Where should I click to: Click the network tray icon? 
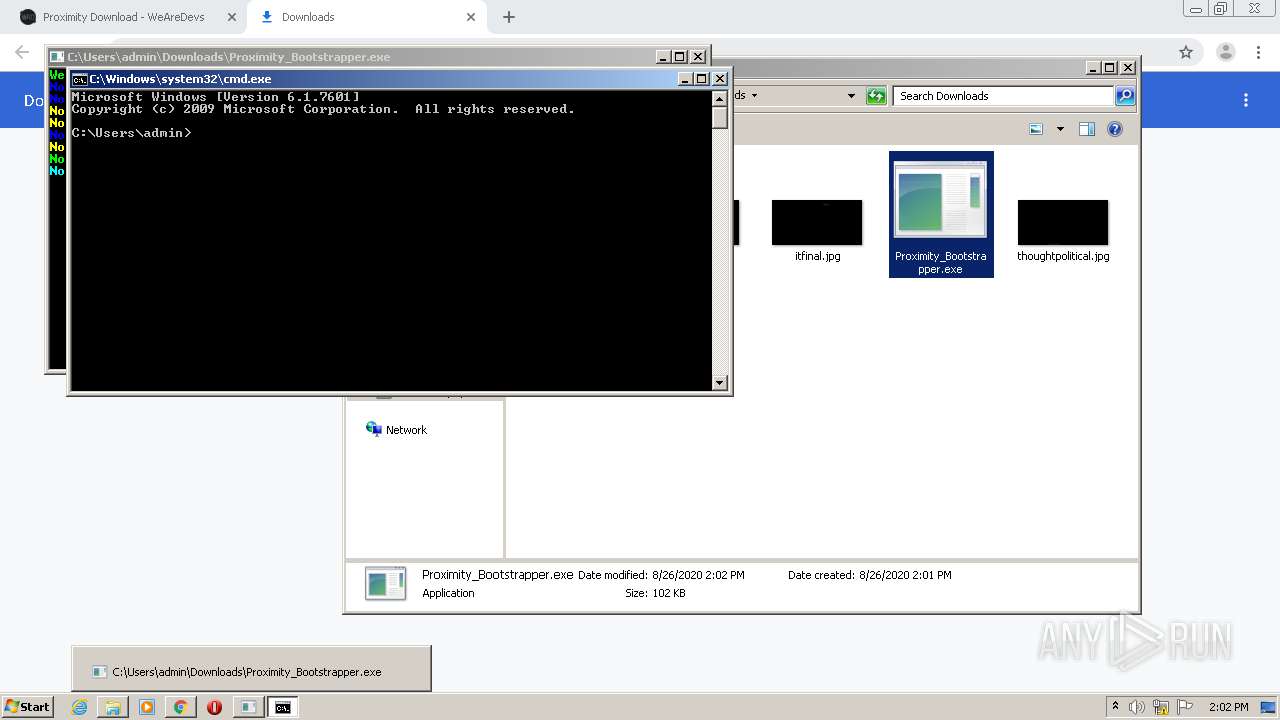pos(1161,707)
